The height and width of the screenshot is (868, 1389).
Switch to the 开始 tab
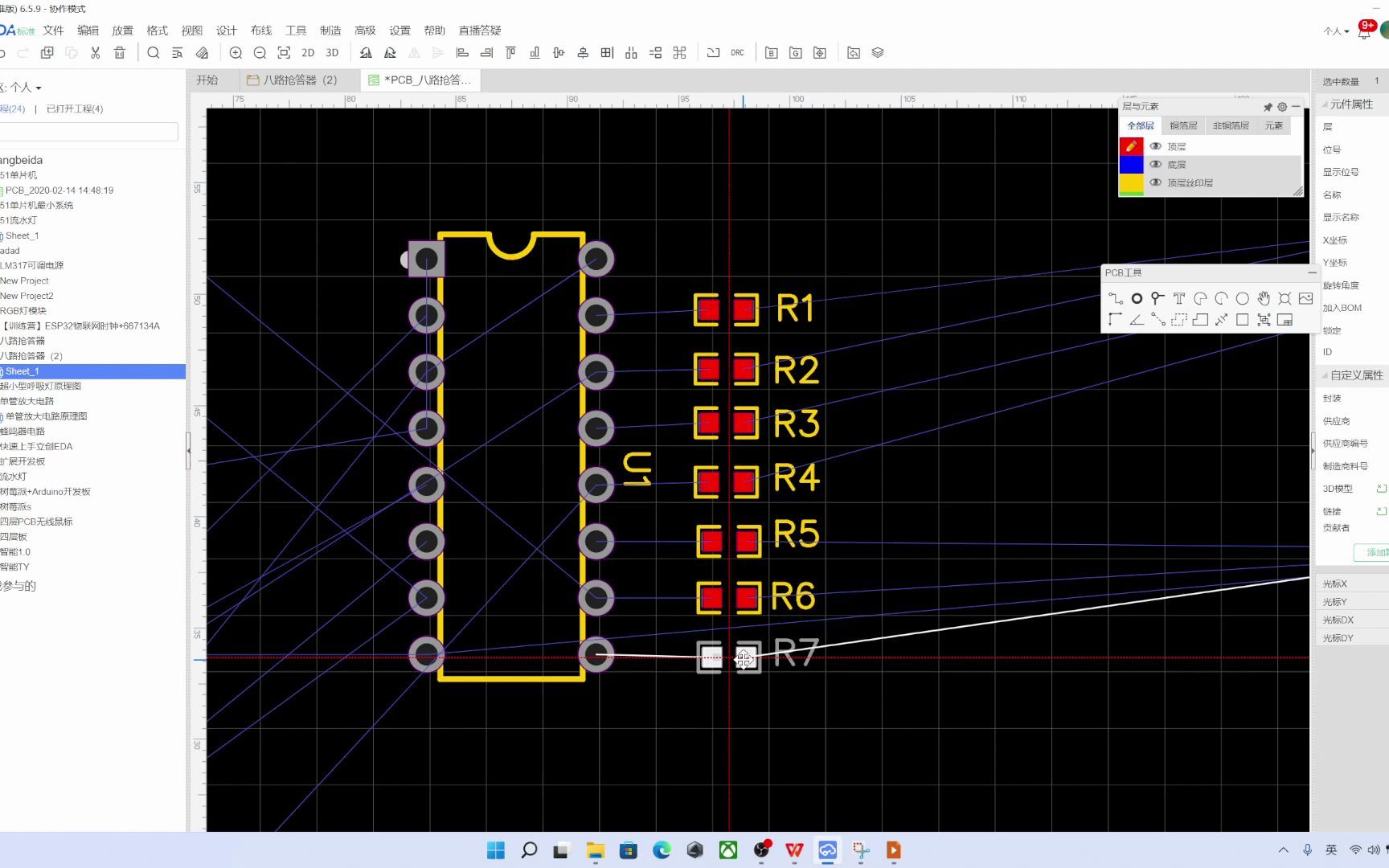click(207, 80)
